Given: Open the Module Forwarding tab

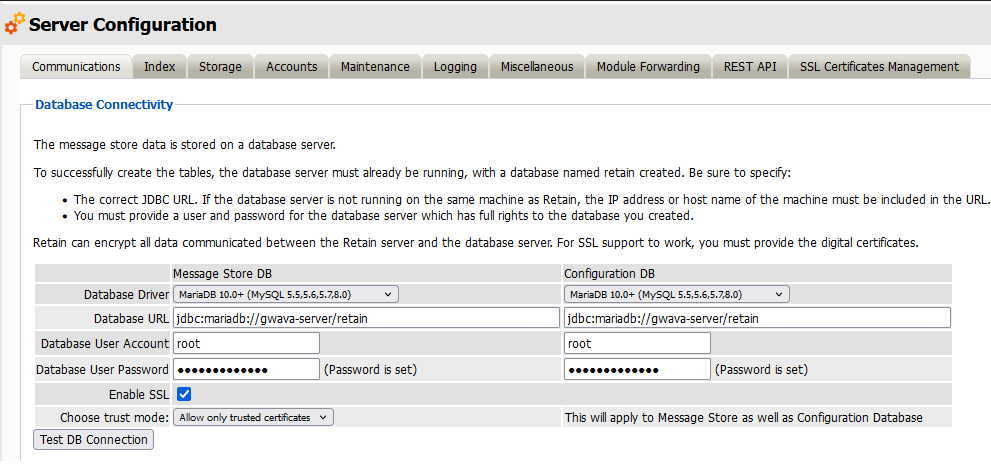Looking at the screenshot, I should (x=648, y=67).
